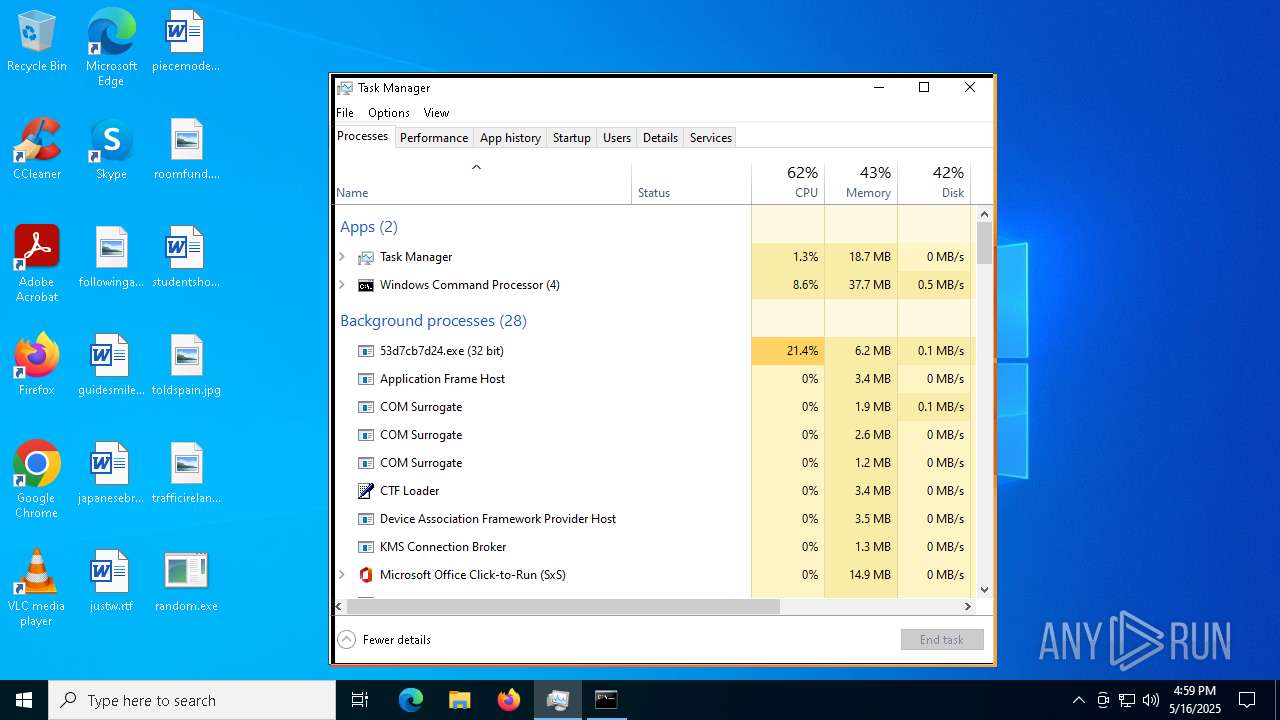Launch the VLC media player shortcut
This screenshot has height=720, width=1280.
(x=37, y=588)
